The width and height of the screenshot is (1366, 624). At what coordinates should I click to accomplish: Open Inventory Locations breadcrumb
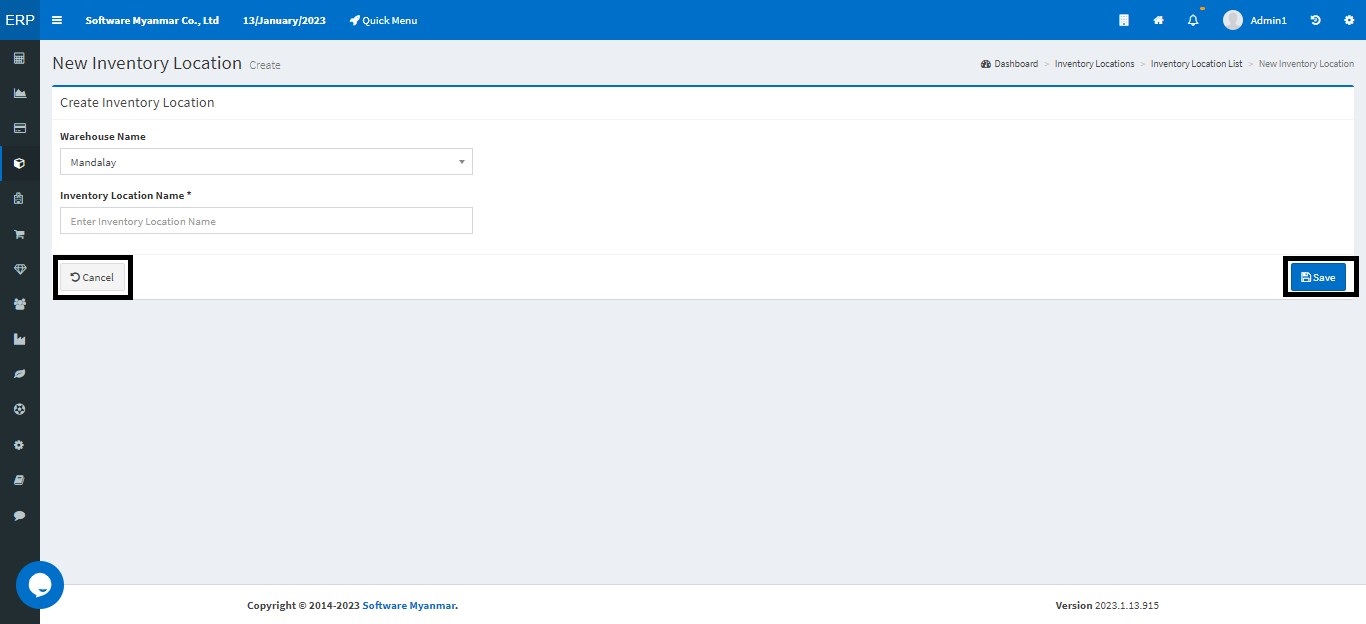1094,63
